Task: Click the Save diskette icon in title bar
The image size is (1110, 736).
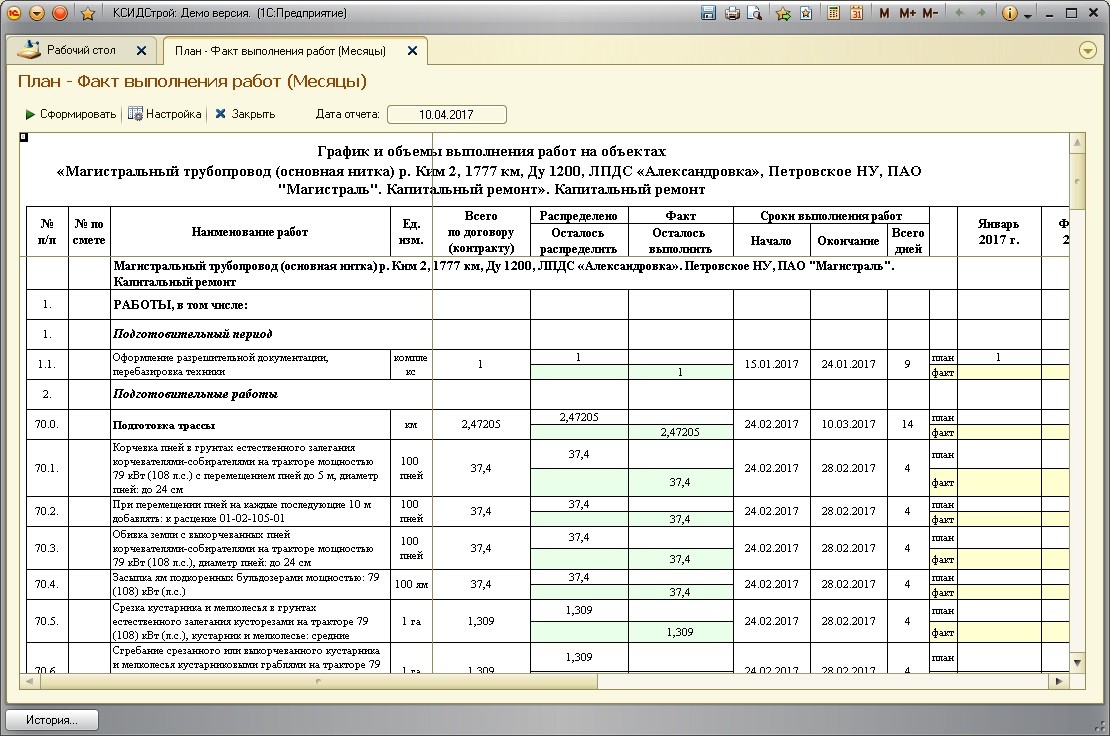Action: tap(708, 13)
